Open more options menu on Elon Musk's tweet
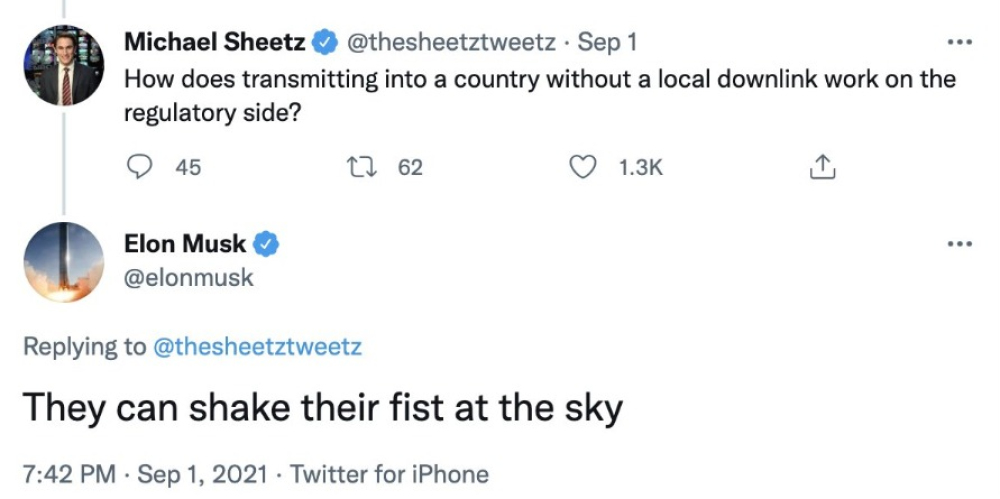 click(x=960, y=244)
